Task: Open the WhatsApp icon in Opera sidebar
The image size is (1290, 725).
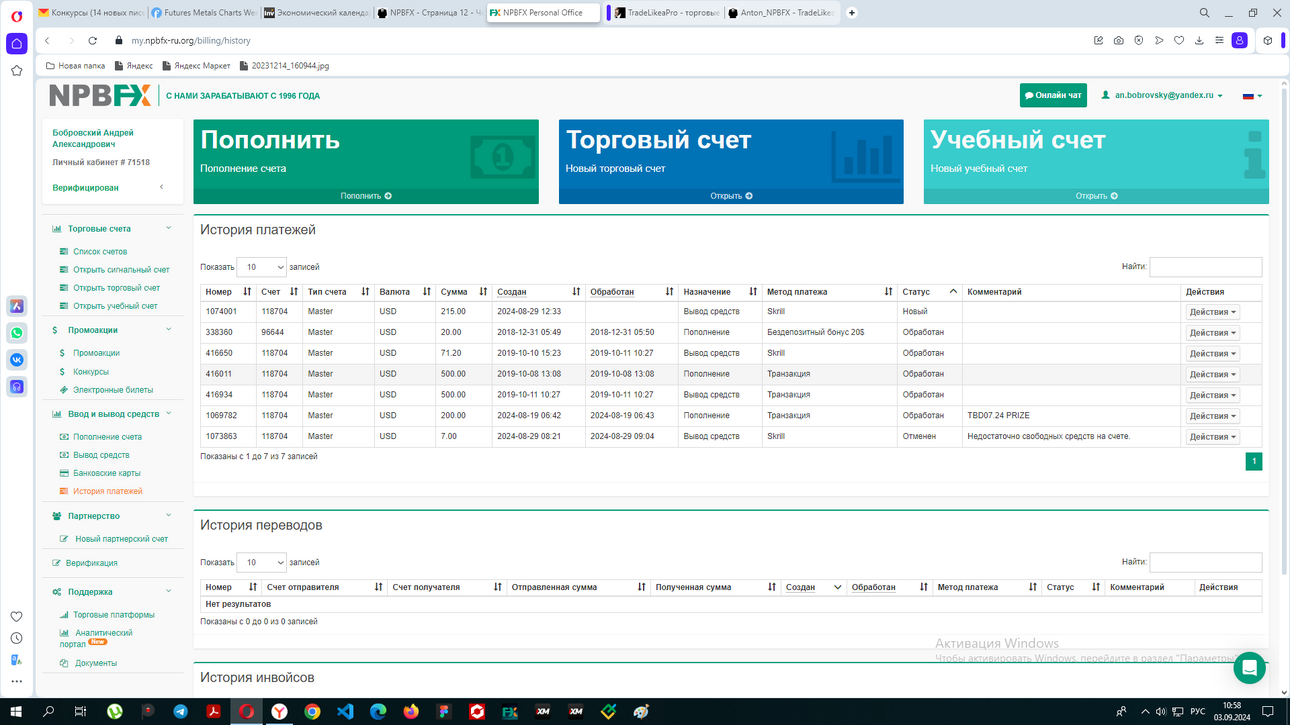Action: point(17,333)
